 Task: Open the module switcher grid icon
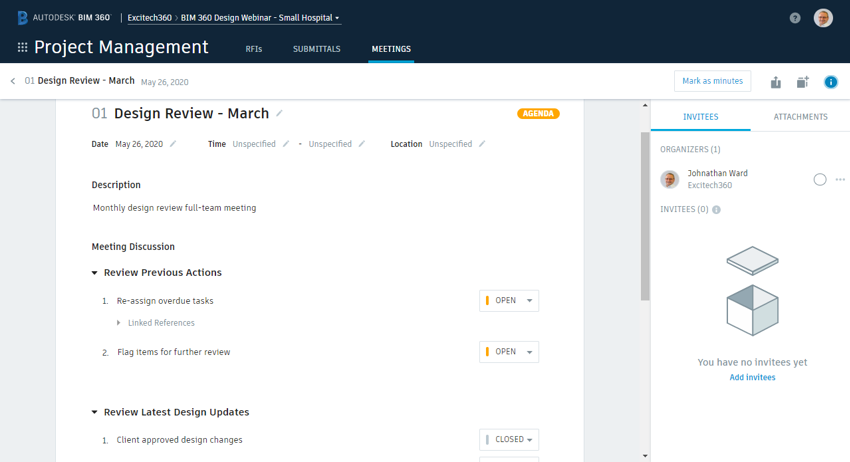pyautogui.click(x=22, y=48)
